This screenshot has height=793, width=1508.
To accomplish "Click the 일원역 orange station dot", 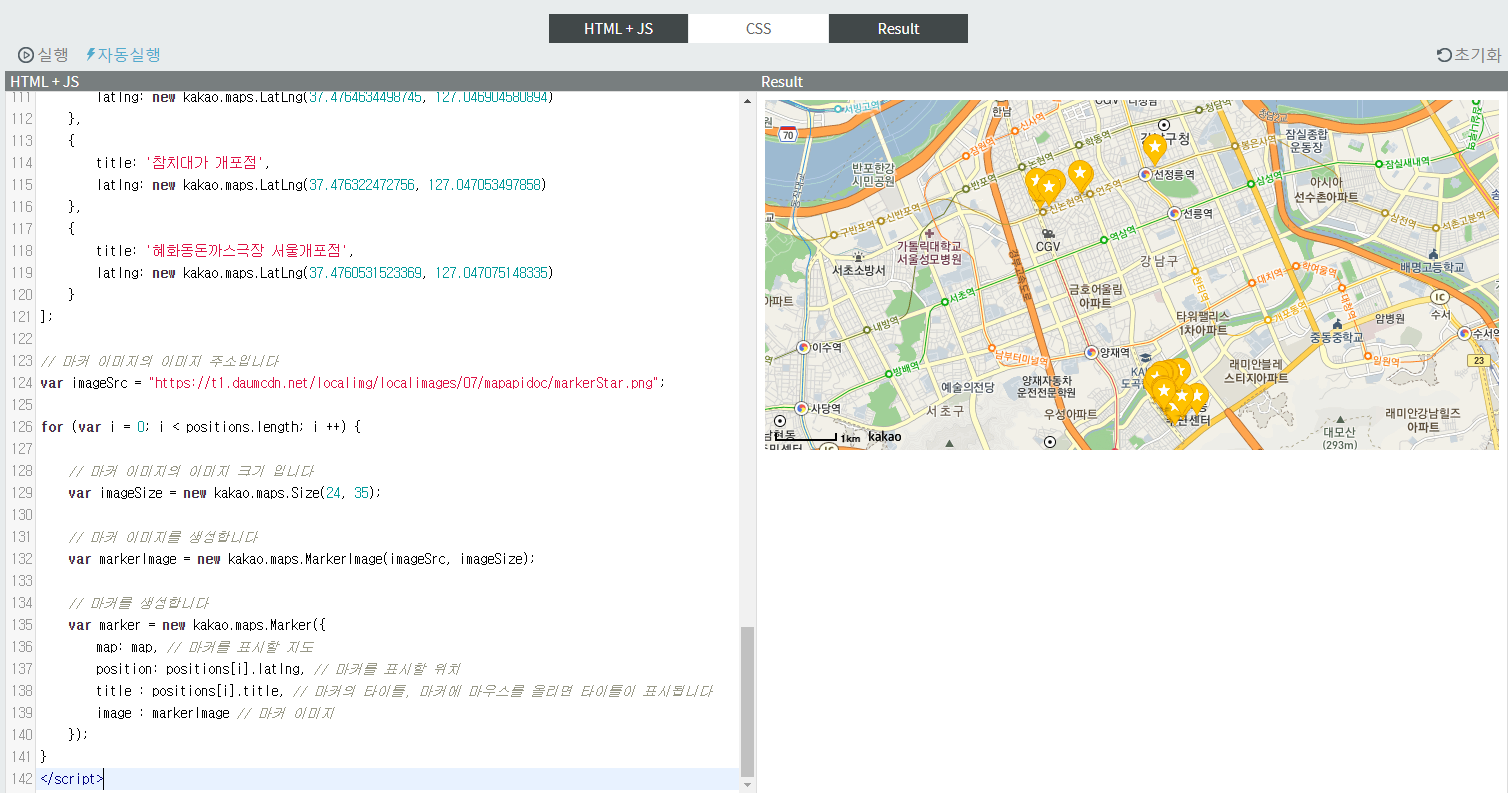I will [x=1368, y=356].
